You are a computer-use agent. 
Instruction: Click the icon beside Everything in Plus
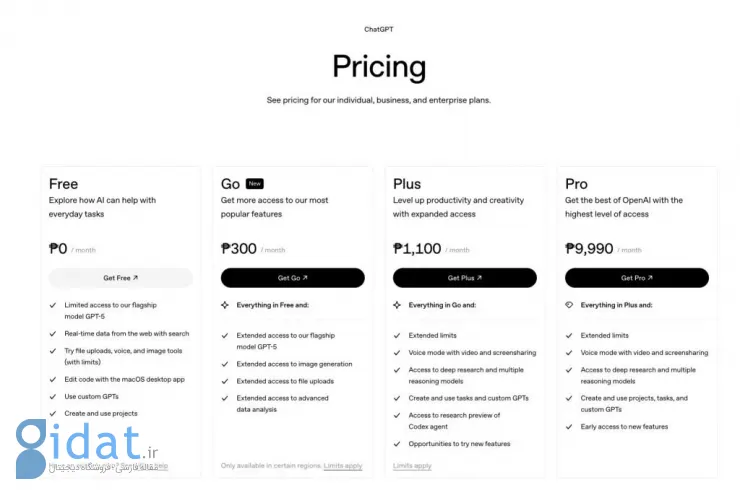point(569,305)
